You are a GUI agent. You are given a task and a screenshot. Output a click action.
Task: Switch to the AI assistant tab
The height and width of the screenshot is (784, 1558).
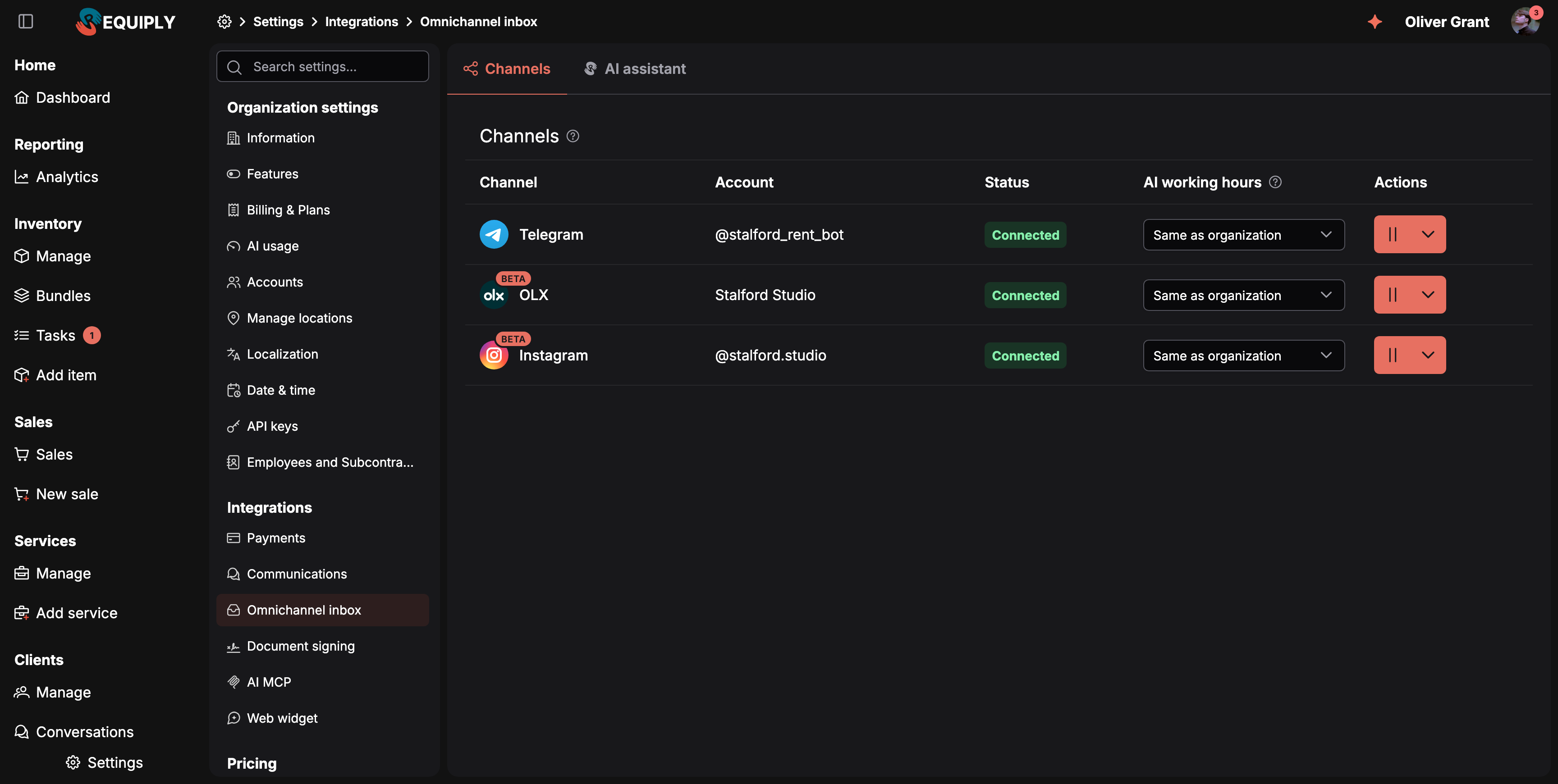click(x=634, y=69)
